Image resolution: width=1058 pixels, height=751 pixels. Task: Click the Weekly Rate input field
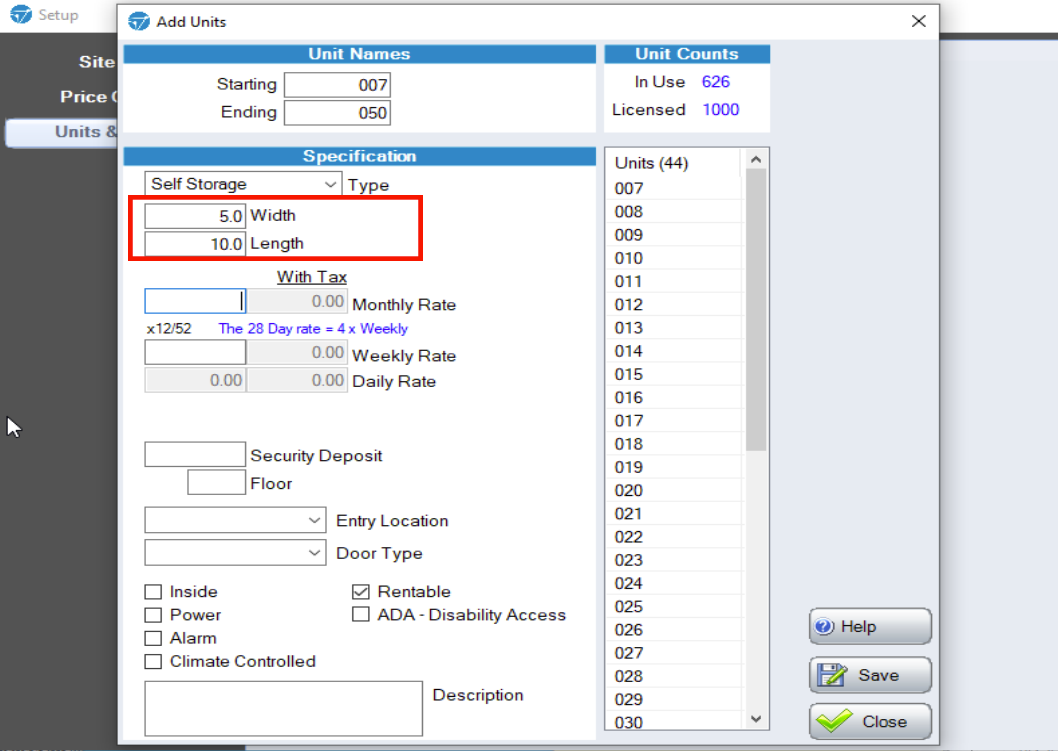click(195, 352)
